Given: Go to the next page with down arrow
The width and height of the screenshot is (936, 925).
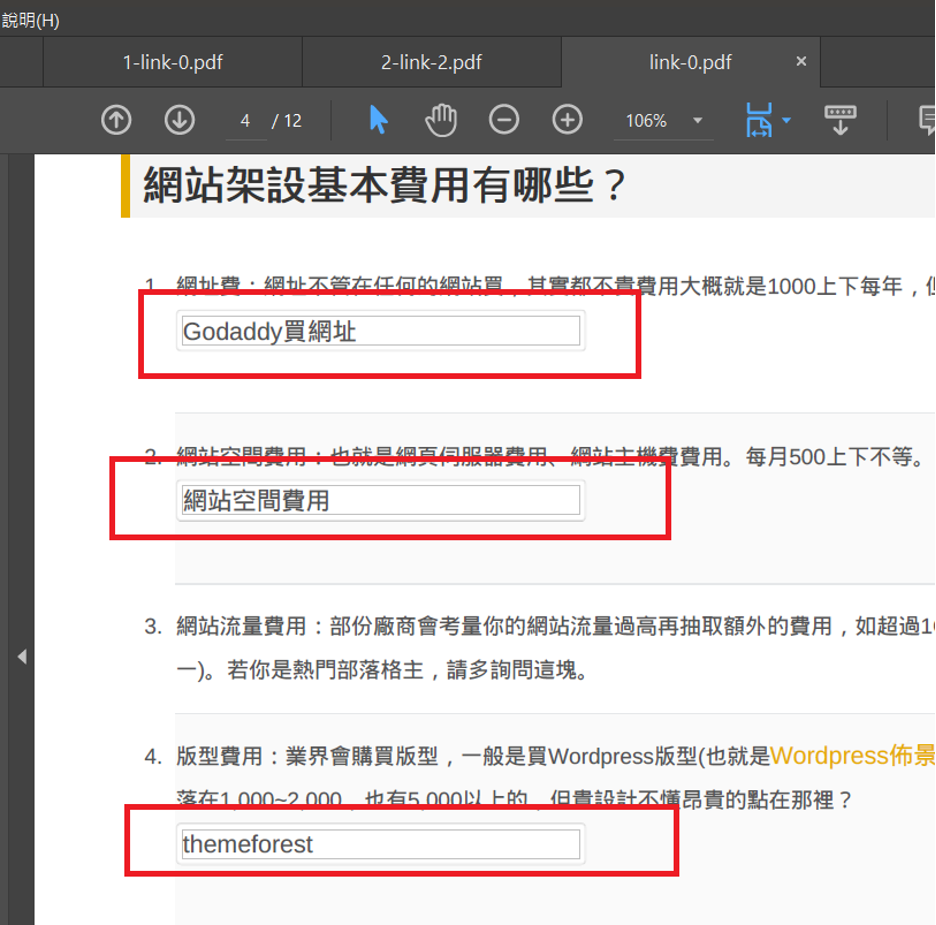Looking at the screenshot, I should tap(179, 120).
